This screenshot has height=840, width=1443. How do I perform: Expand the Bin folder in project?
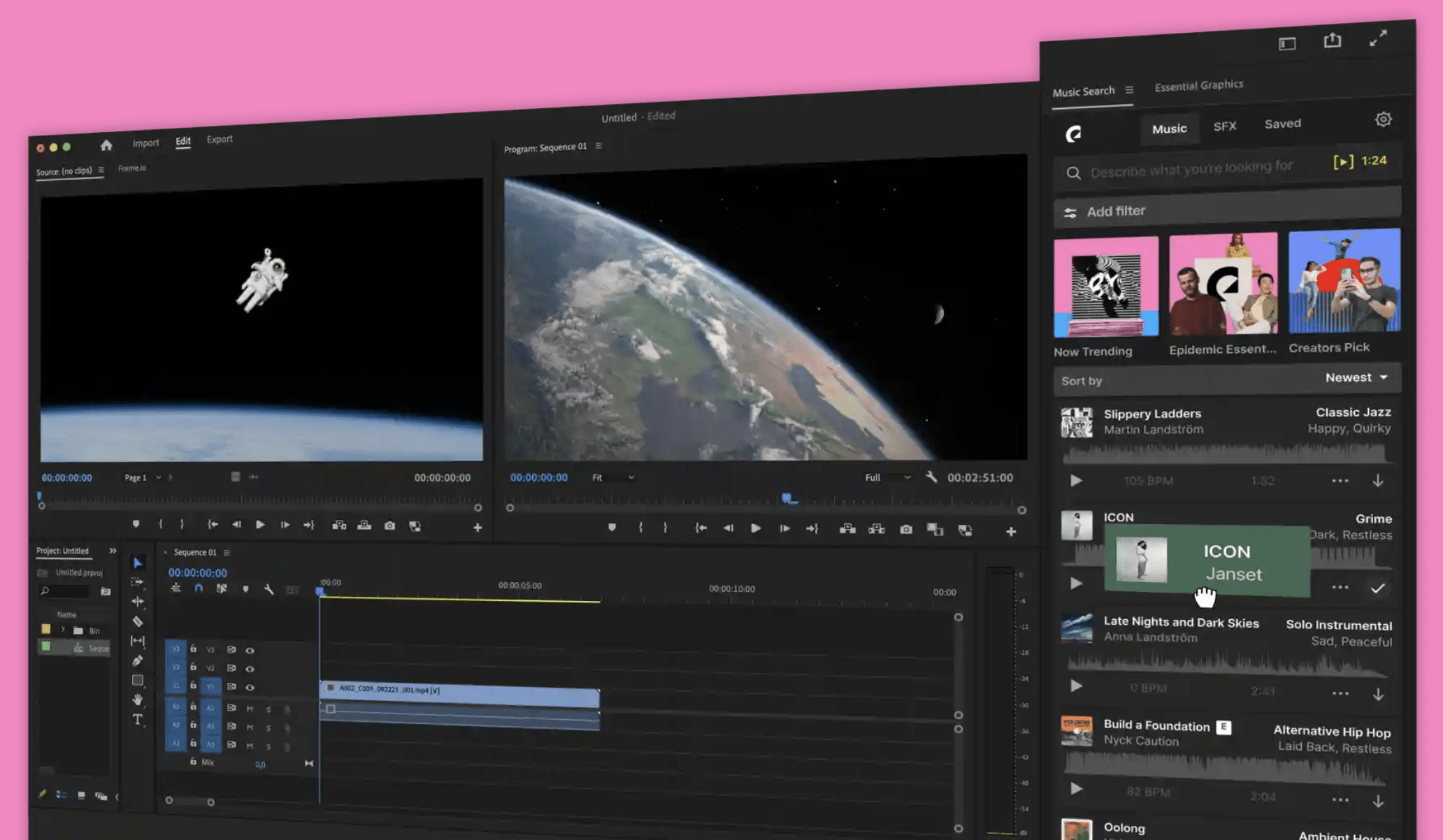(x=63, y=630)
